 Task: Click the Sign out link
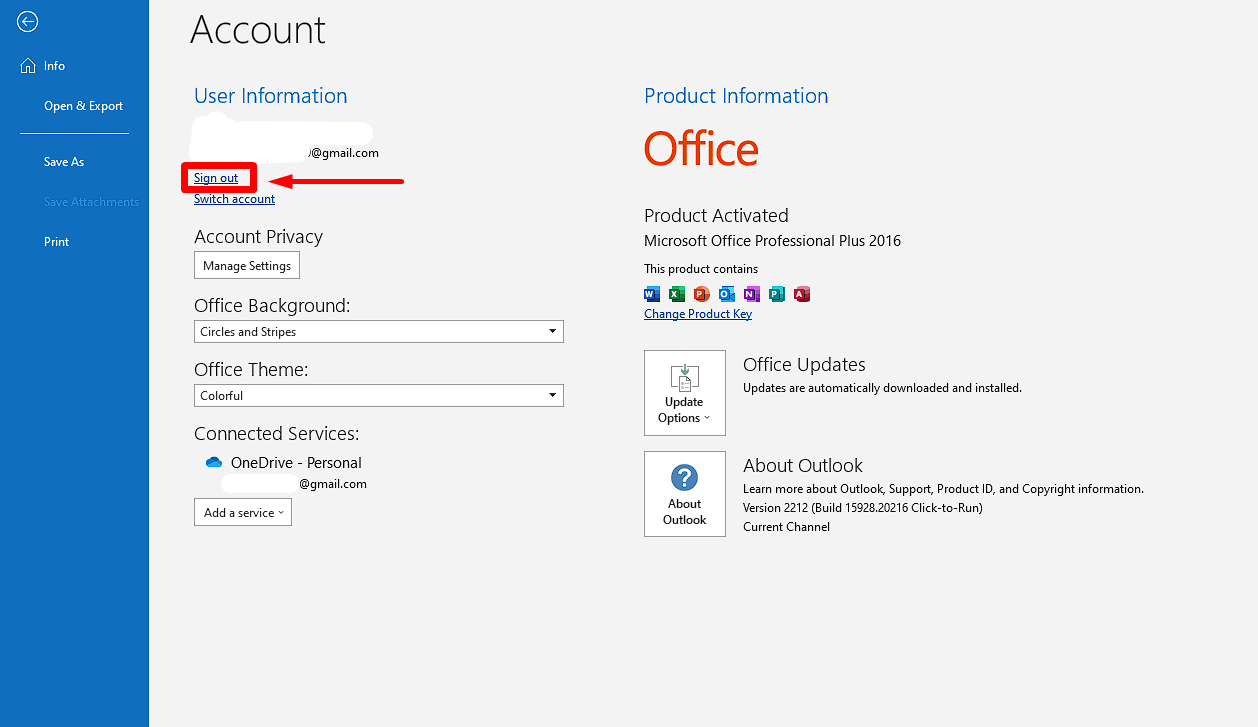tap(218, 178)
